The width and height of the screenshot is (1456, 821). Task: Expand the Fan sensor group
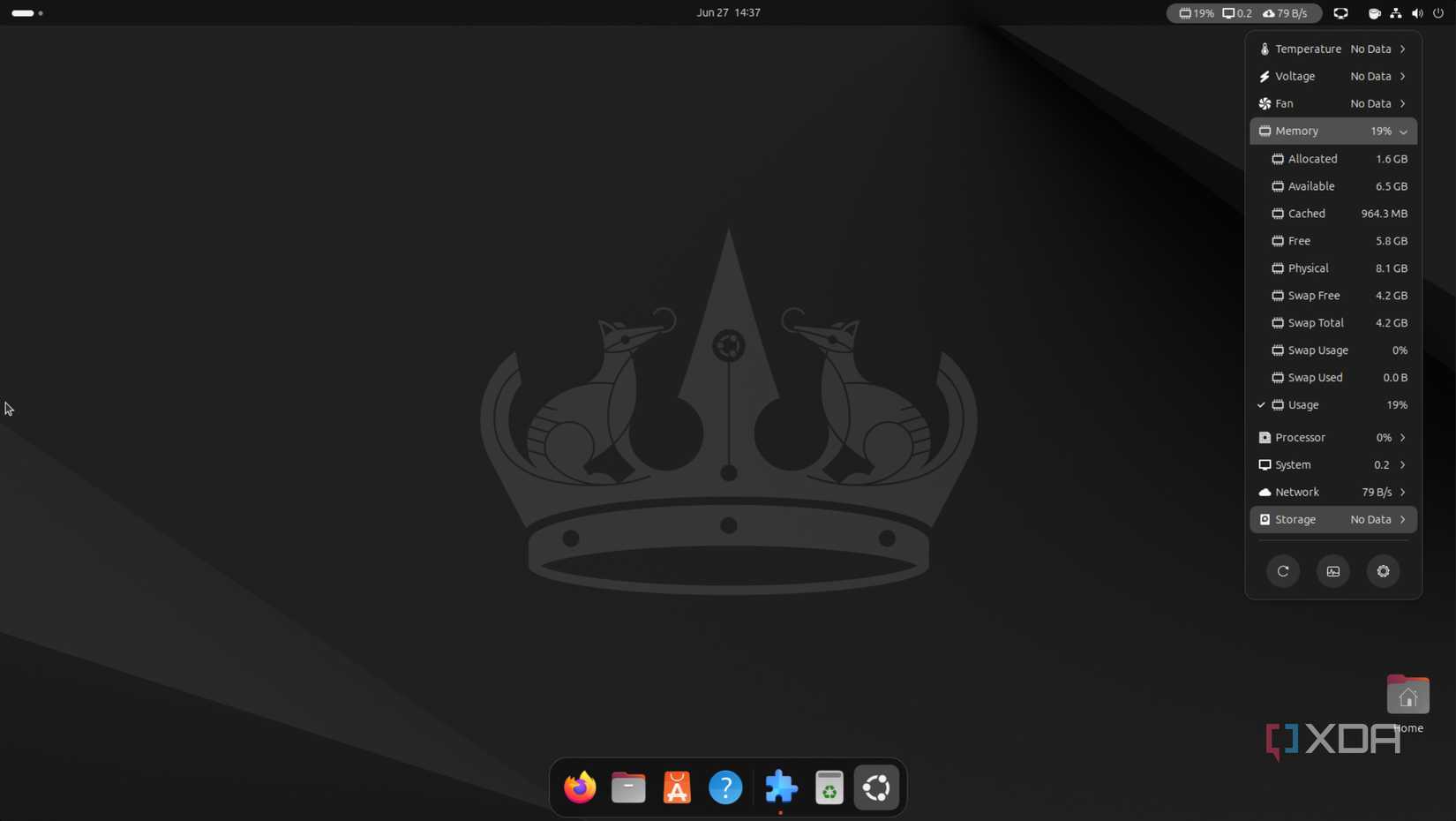1333,104
